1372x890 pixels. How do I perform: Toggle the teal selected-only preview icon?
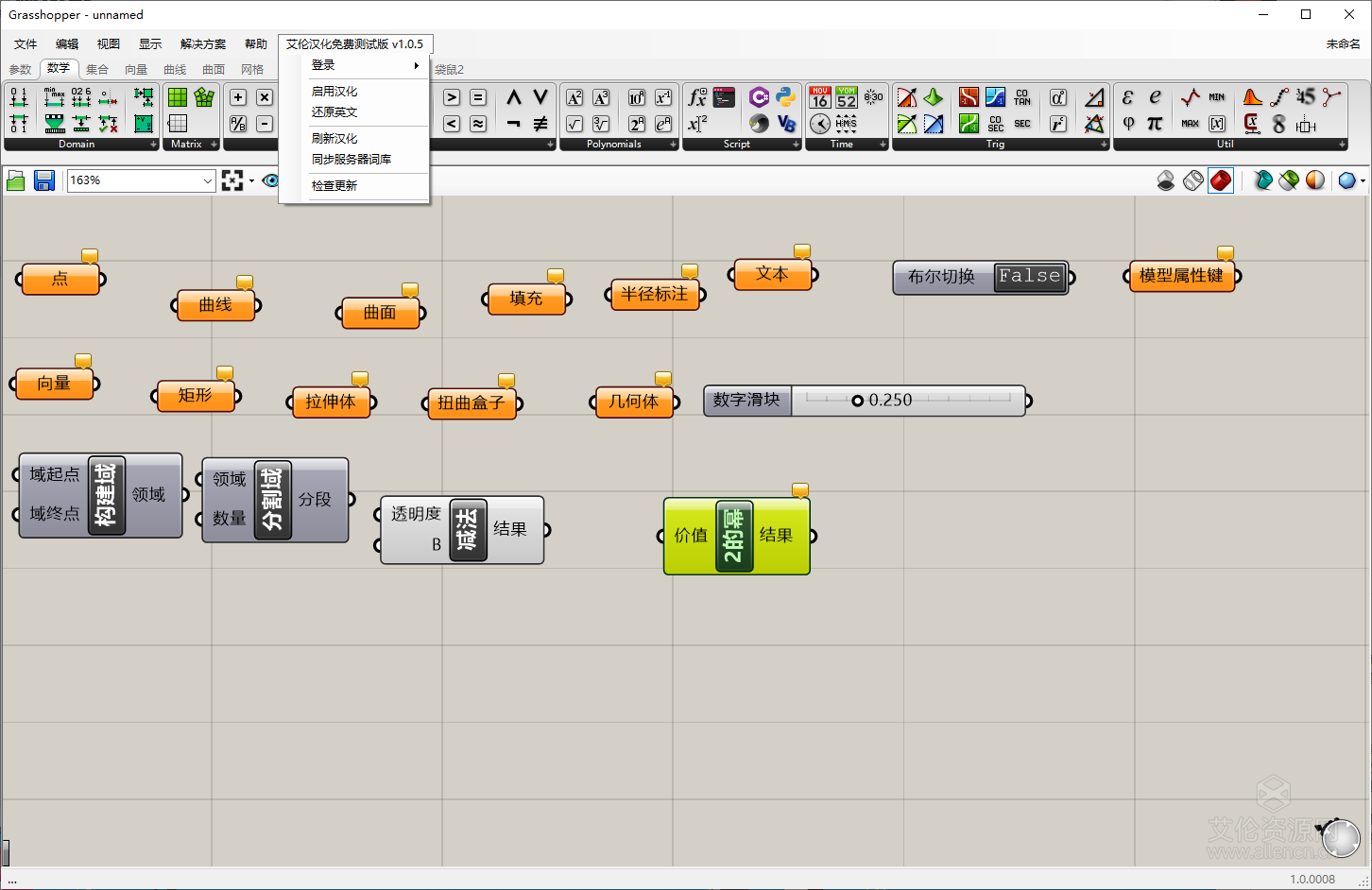pos(1263,180)
